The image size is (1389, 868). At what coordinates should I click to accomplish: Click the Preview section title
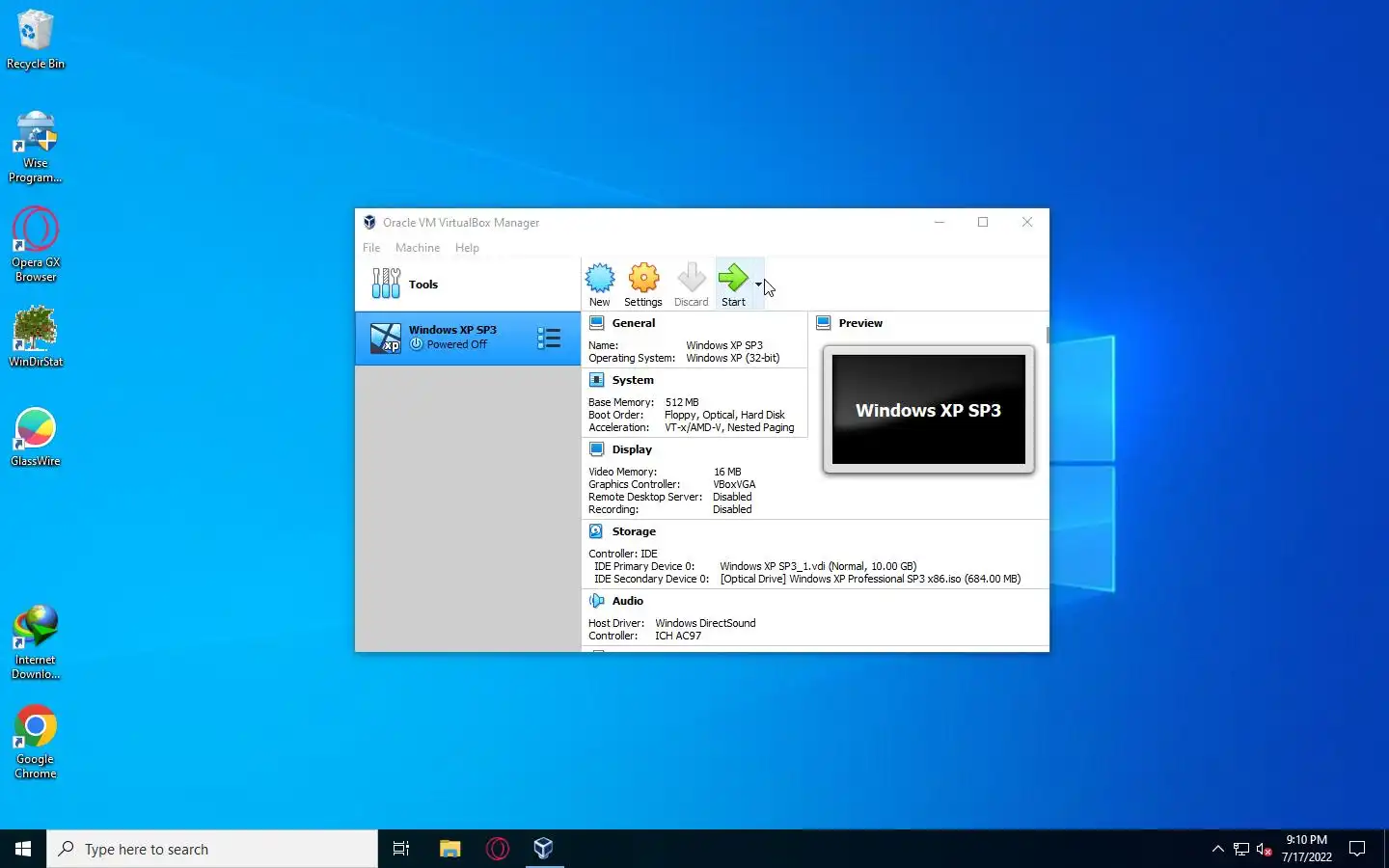click(860, 323)
